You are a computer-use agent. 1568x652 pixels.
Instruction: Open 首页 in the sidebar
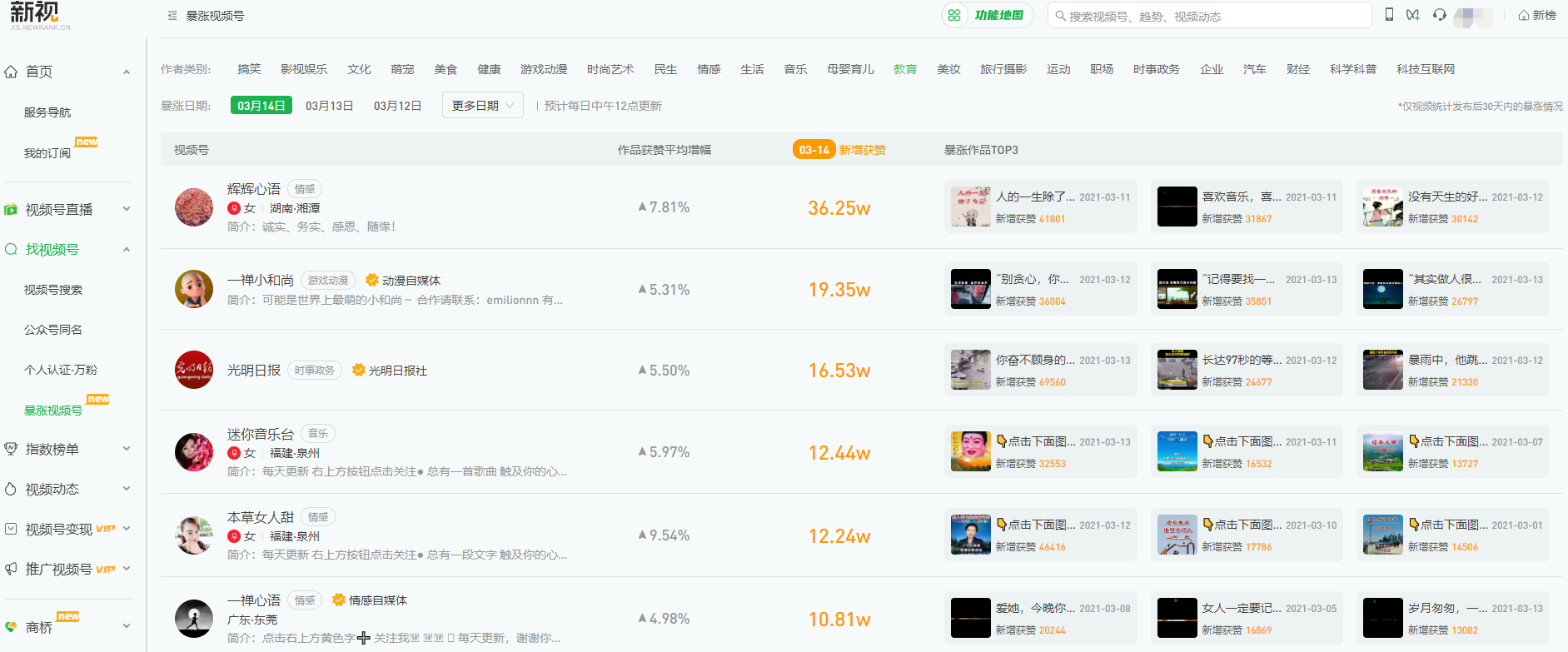coord(39,72)
